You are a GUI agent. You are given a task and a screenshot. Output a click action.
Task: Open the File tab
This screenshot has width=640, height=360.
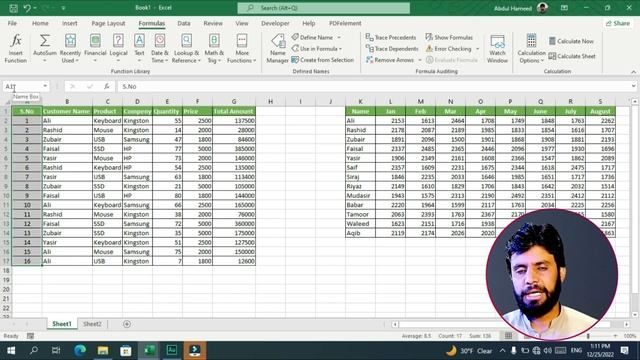point(12,23)
